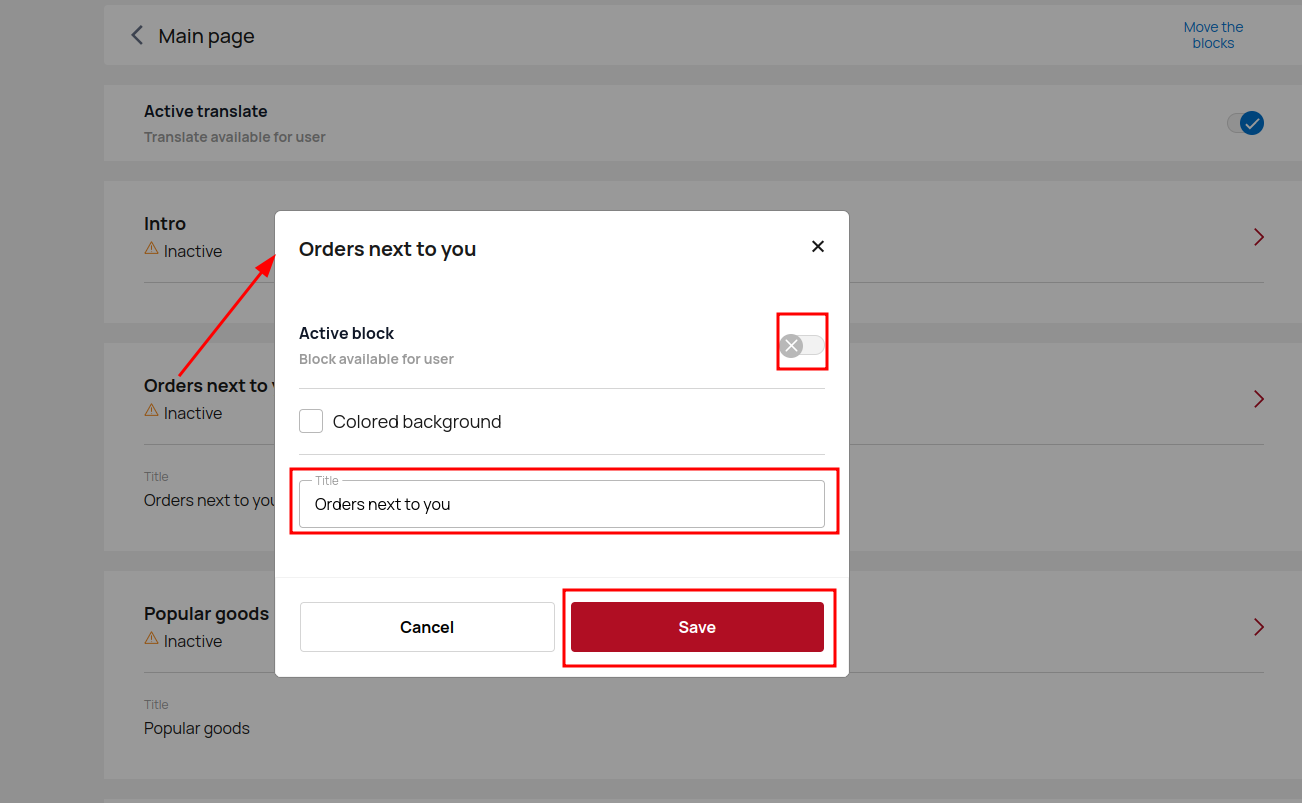1302x803 pixels.
Task: Select the Intro block heading
Action: [165, 224]
